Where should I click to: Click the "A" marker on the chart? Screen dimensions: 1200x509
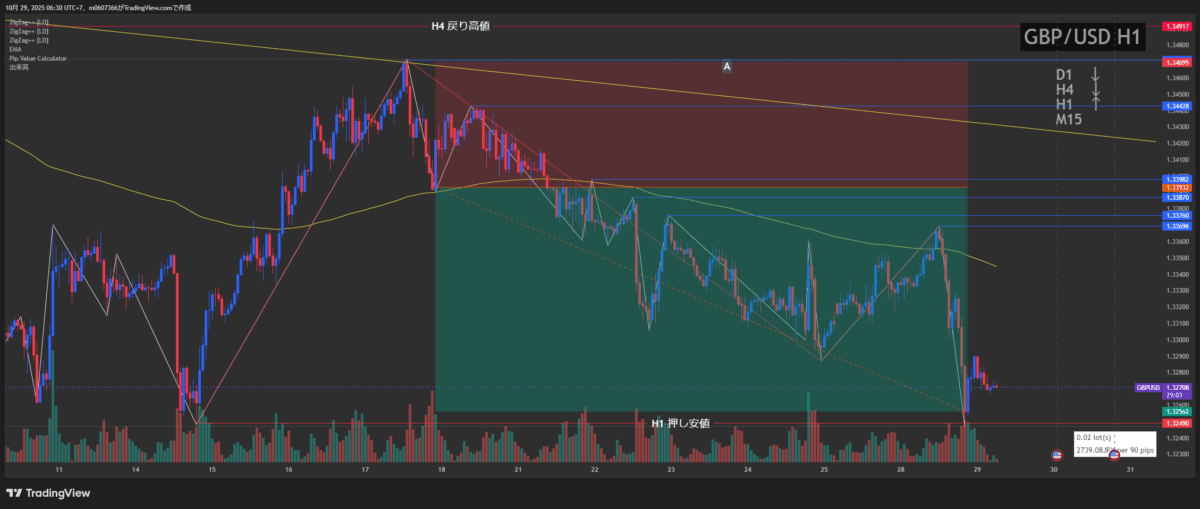click(x=727, y=66)
